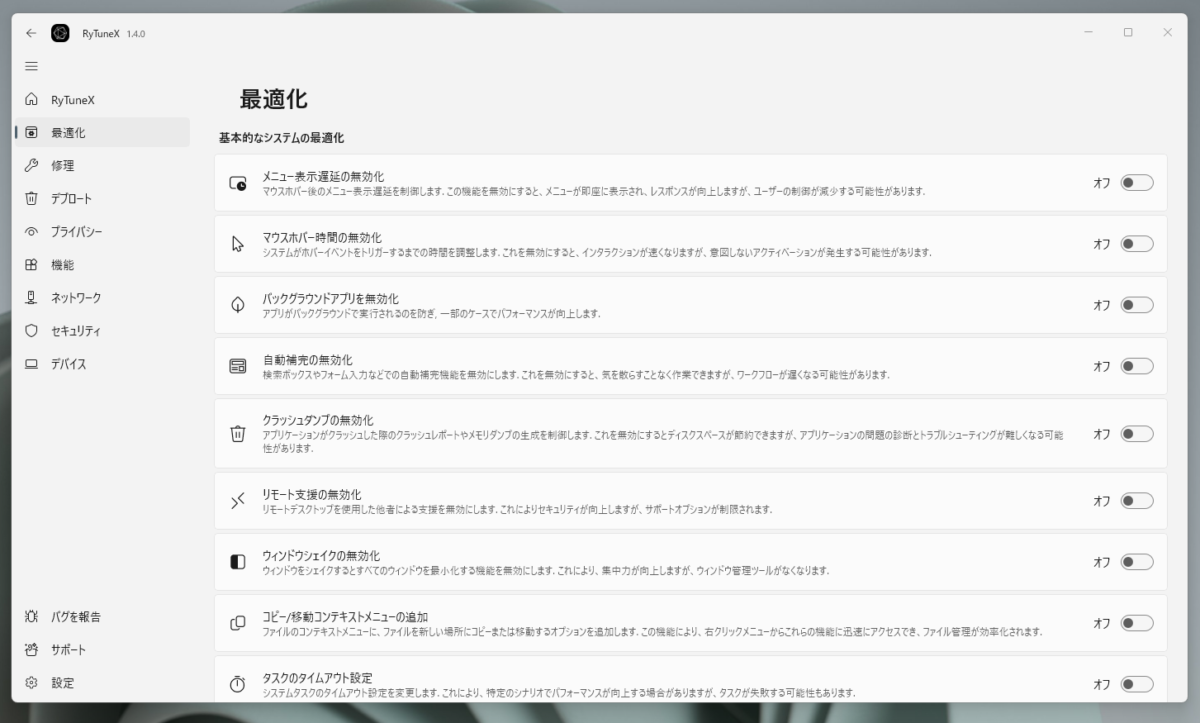This screenshot has width=1200, height=723.
Task: Click the RyTuneX 1.4.0 title text
Action: 112,34
